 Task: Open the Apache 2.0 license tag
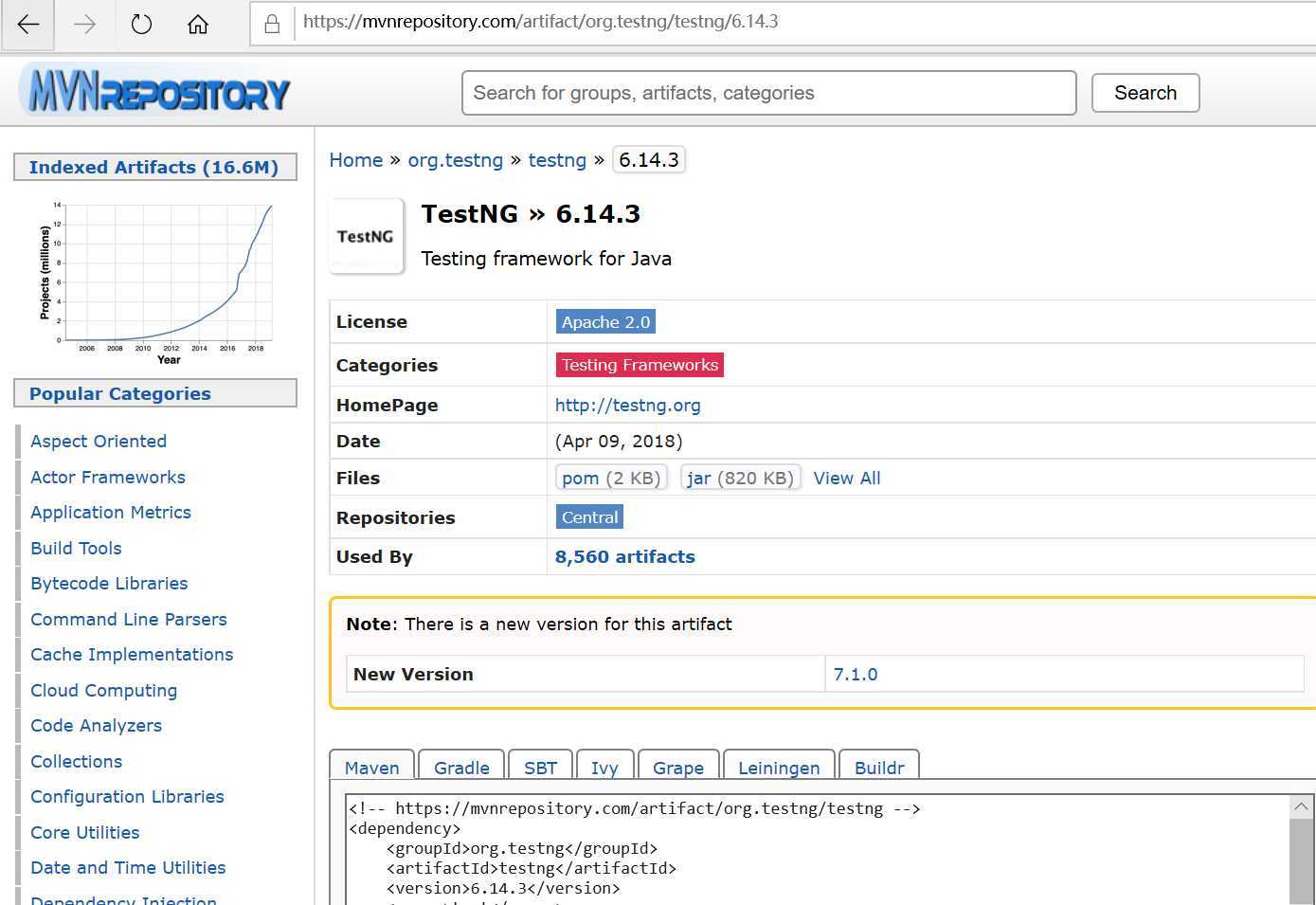pyautogui.click(x=605, y=322)
